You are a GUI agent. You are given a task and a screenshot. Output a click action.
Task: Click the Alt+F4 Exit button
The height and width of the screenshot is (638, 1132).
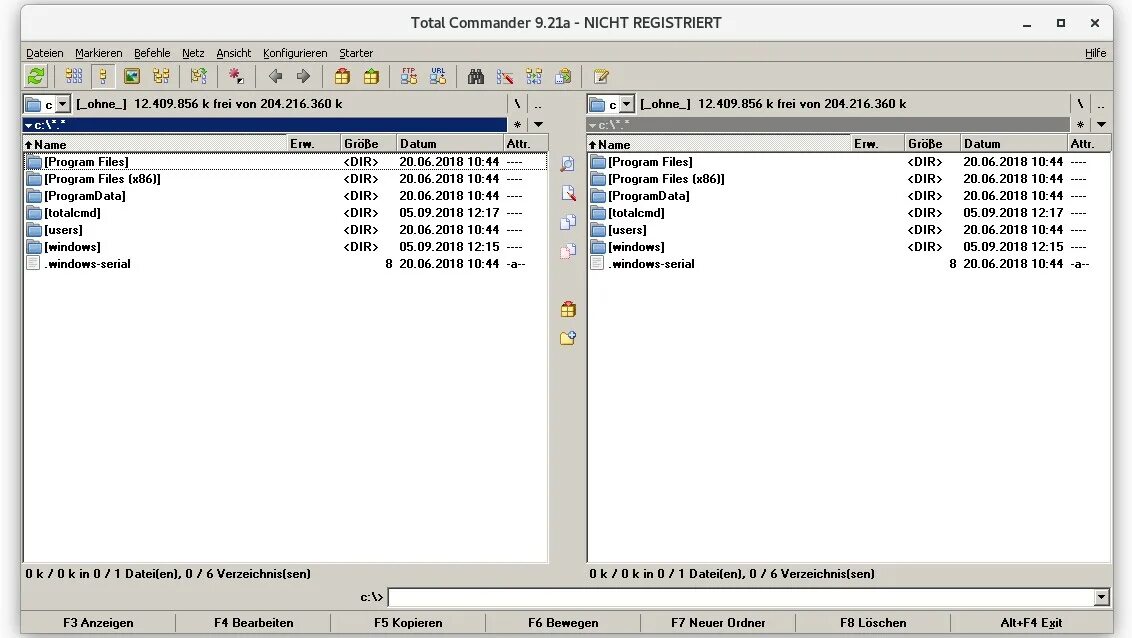click(x=1031, y=622)
